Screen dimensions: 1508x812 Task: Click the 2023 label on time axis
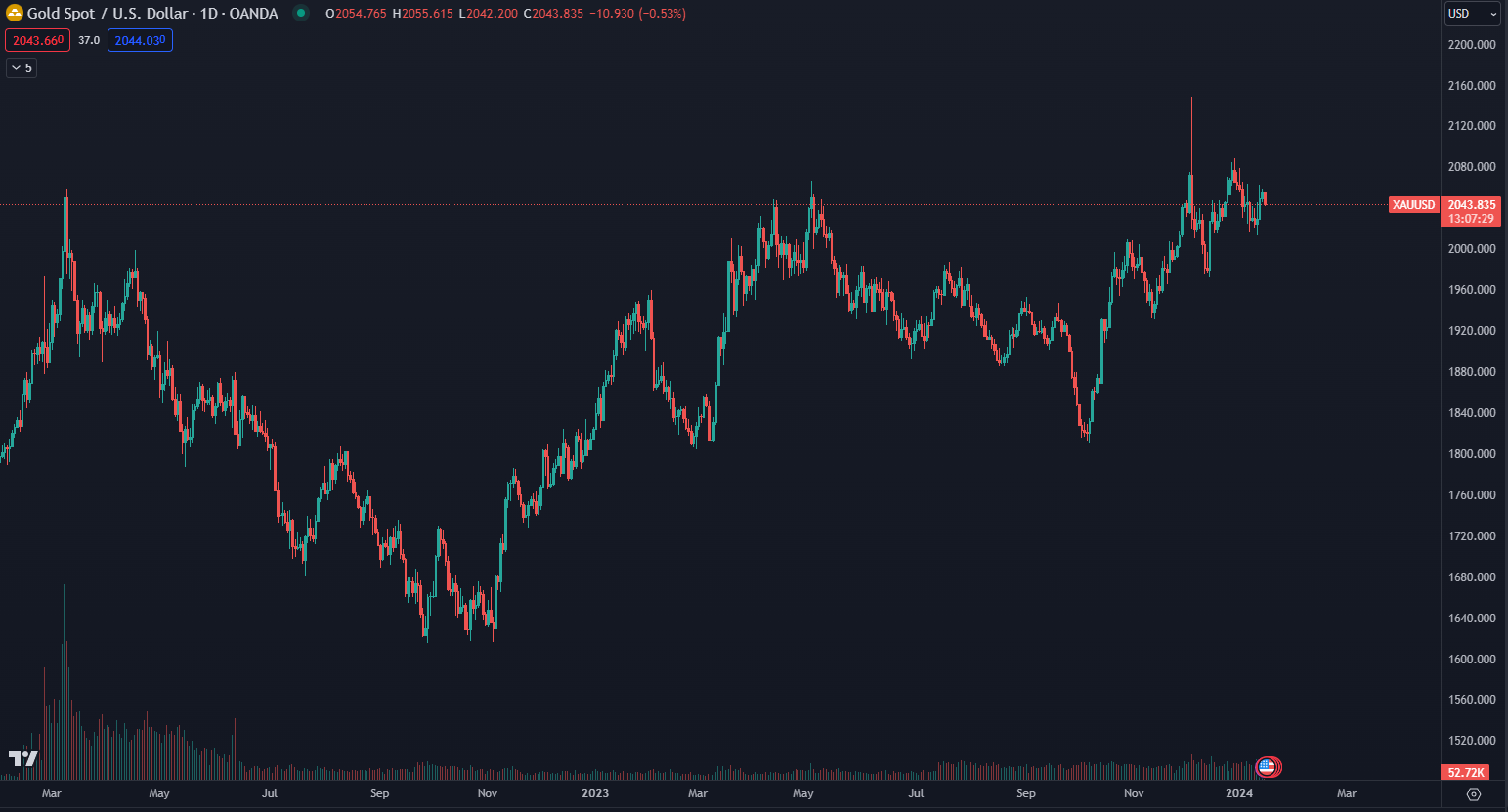(595, 793)
